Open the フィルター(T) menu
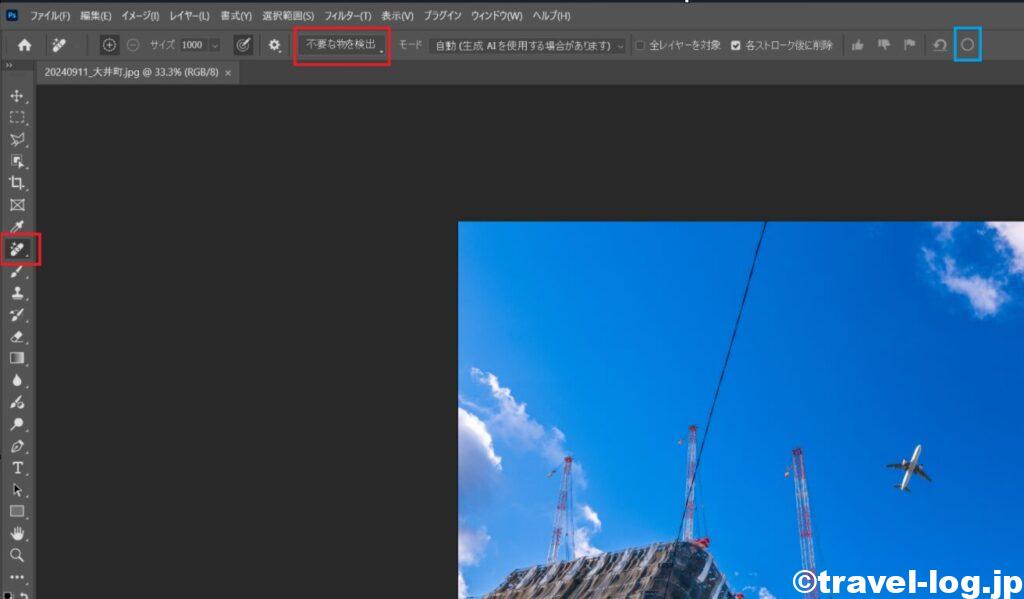The height and width of the screenshot is (599, 1024). (x=347, y=16)
